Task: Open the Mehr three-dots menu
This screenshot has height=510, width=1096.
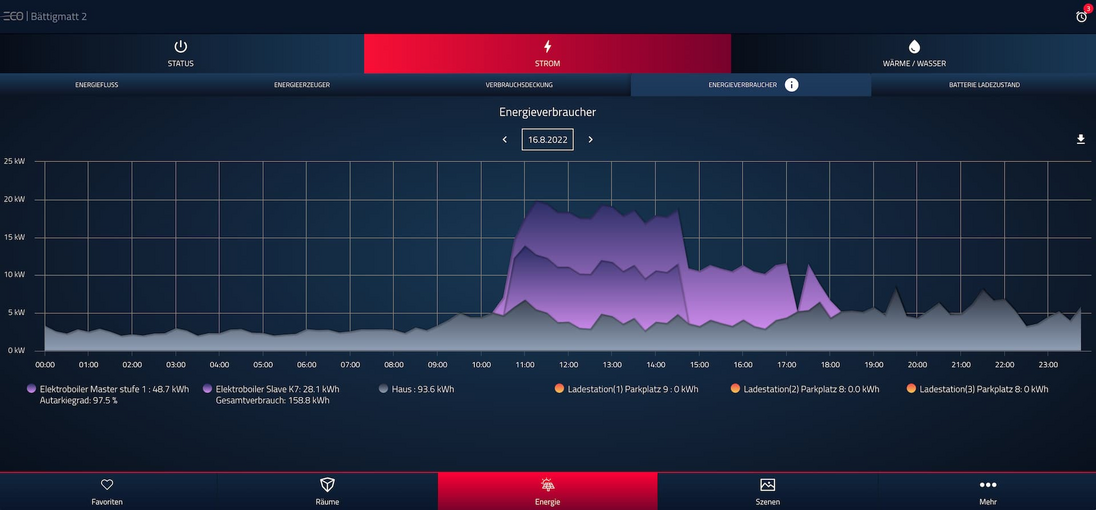Action: [x=987, y=485]
